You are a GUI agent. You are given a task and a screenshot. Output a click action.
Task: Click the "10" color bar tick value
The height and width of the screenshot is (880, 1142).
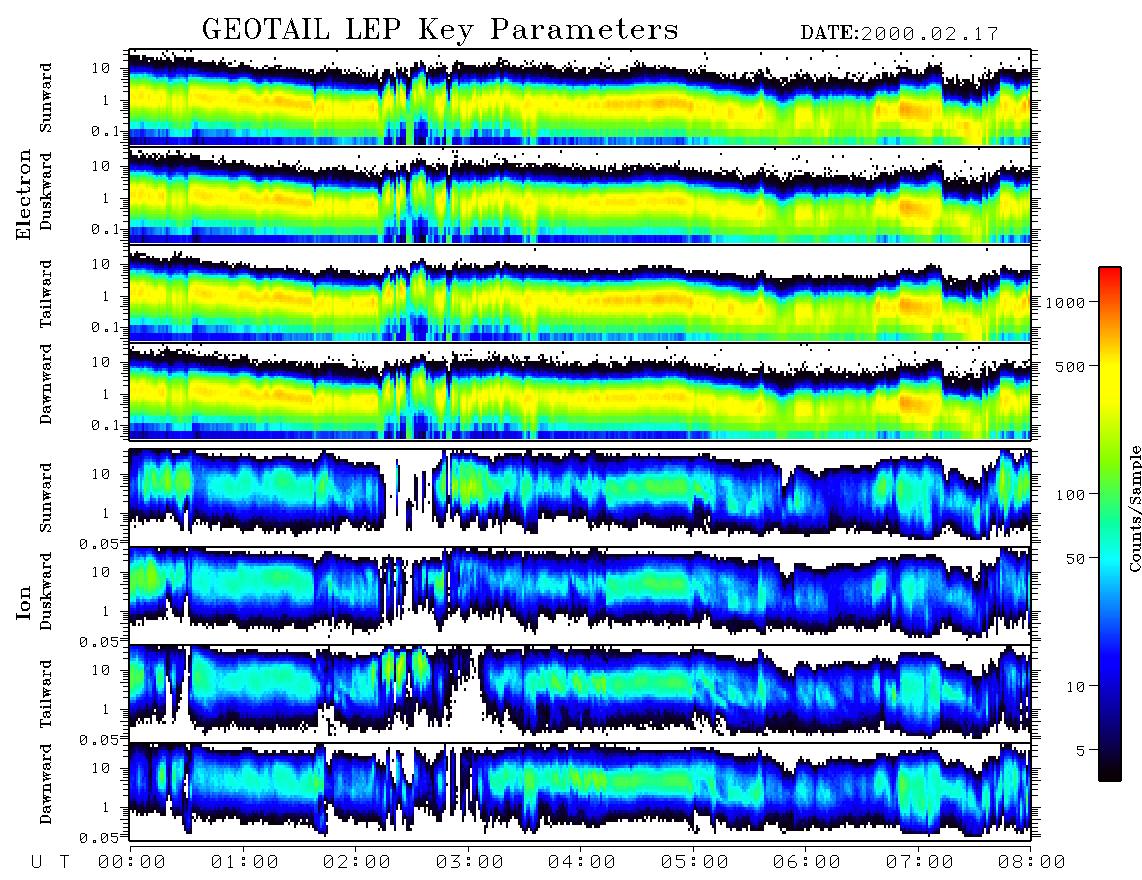coord(1076,687)
